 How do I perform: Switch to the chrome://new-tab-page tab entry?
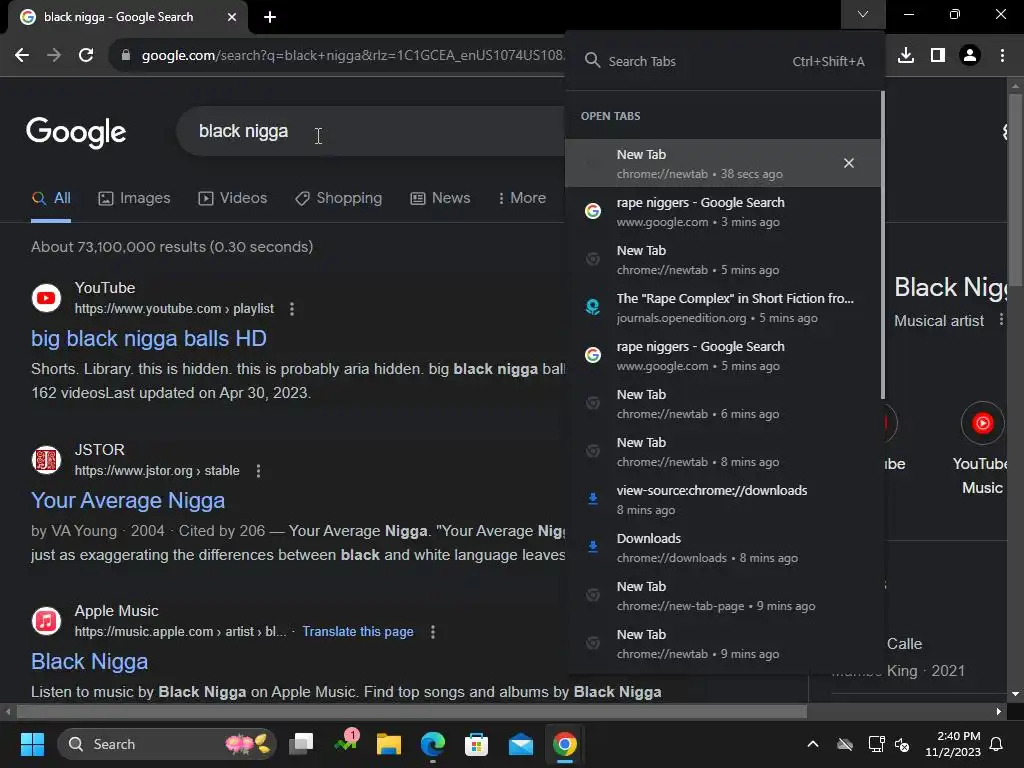tap(723, 596)
